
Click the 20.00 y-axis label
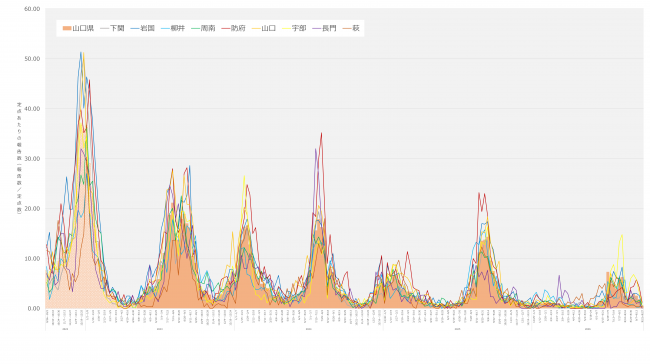point(32,209)
